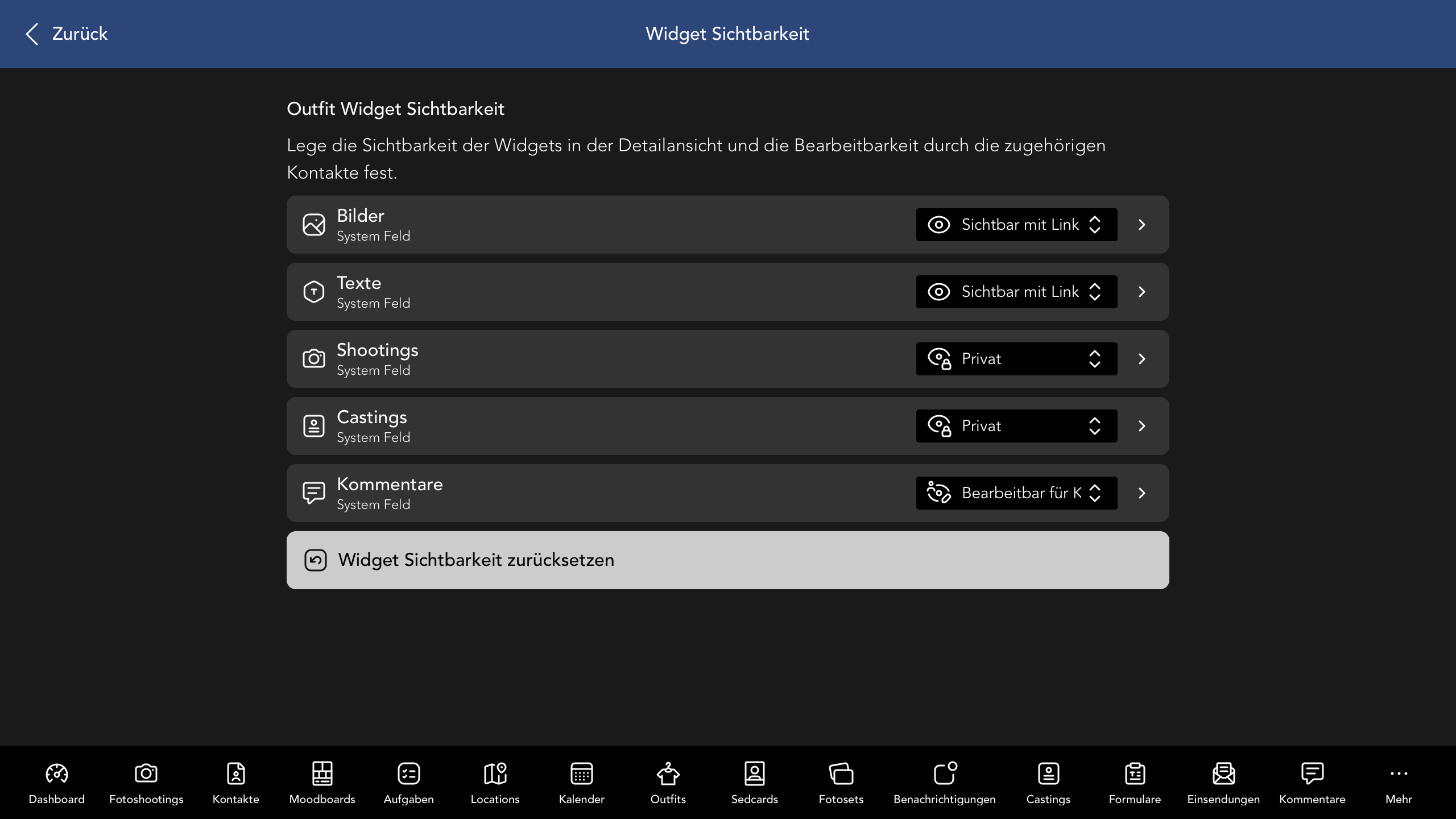1456x819 pixels.
Task: Open Dashboard in bottom bar
Action: pyautogui.click(x=57, y=783)
